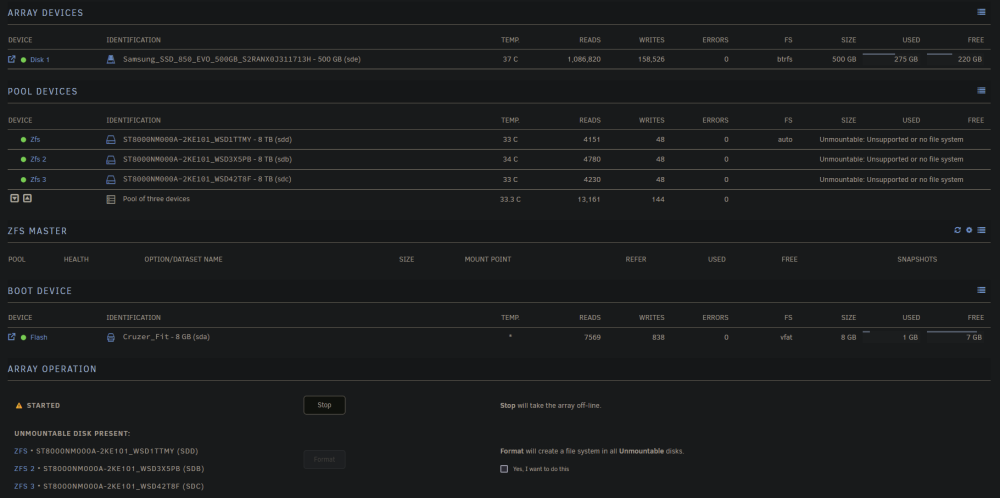Click Zfs 3 green status dot
The width and height of the screenshot is (1000, 498).
click(24, 180)
